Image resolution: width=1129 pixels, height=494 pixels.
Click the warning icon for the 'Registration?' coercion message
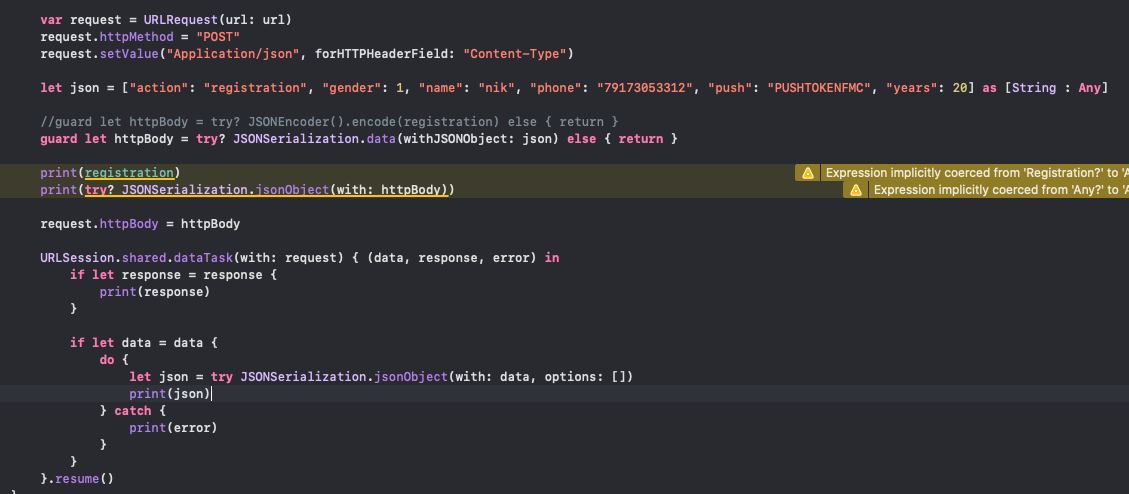click(807, 173)
